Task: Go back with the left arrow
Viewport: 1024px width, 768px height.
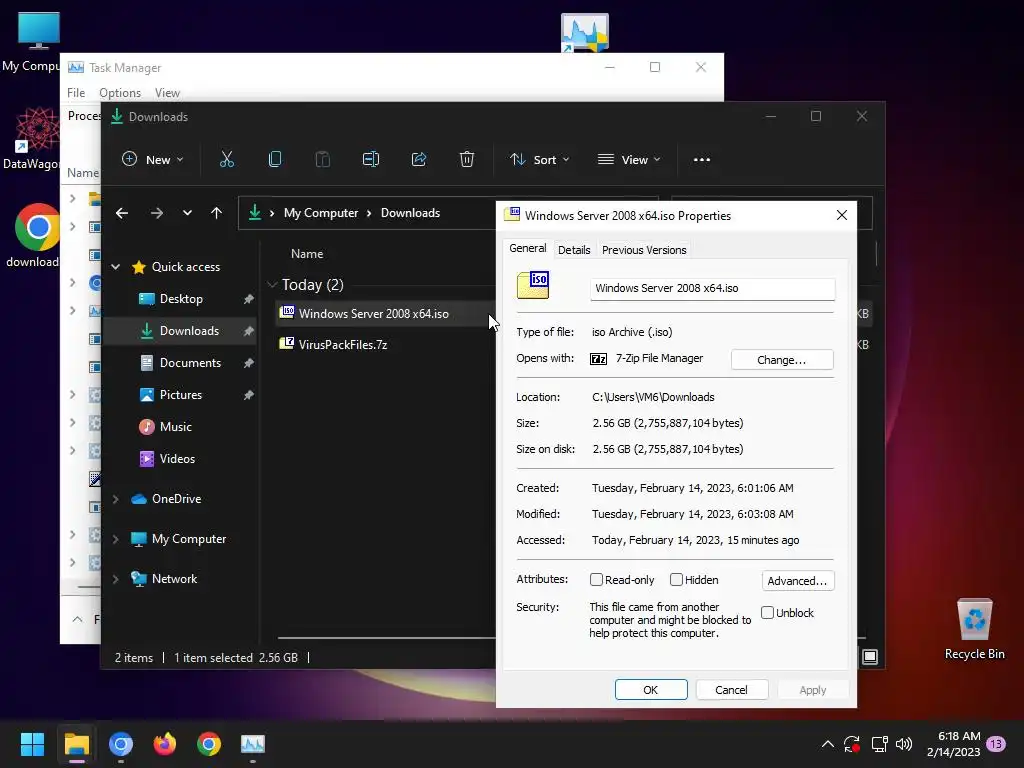Action: (122, 213)
